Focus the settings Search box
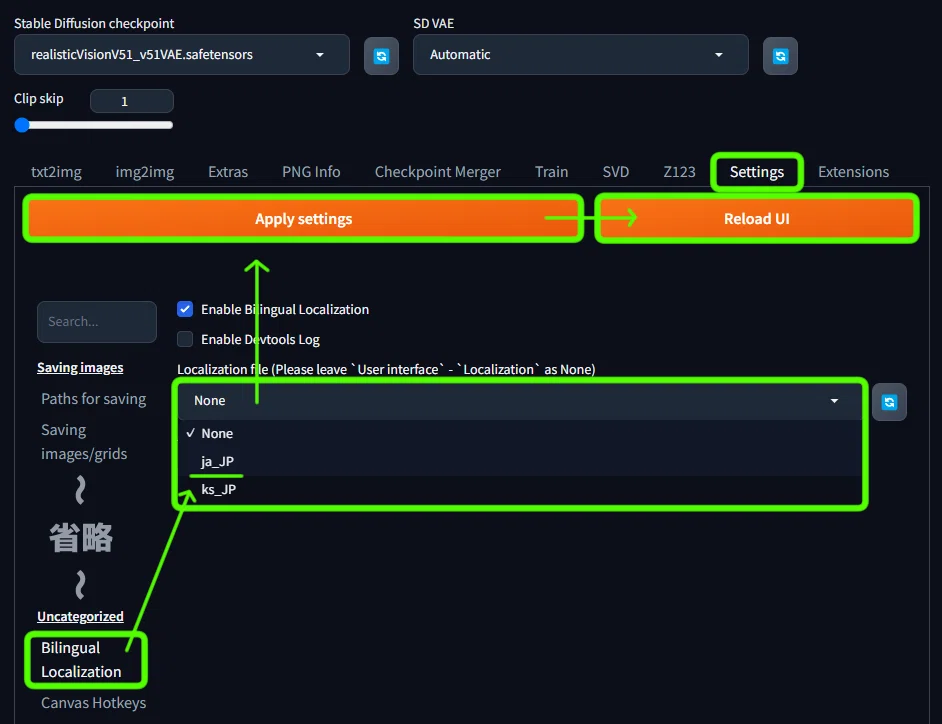This screenshot has width=942, height=724. point(97,322)
